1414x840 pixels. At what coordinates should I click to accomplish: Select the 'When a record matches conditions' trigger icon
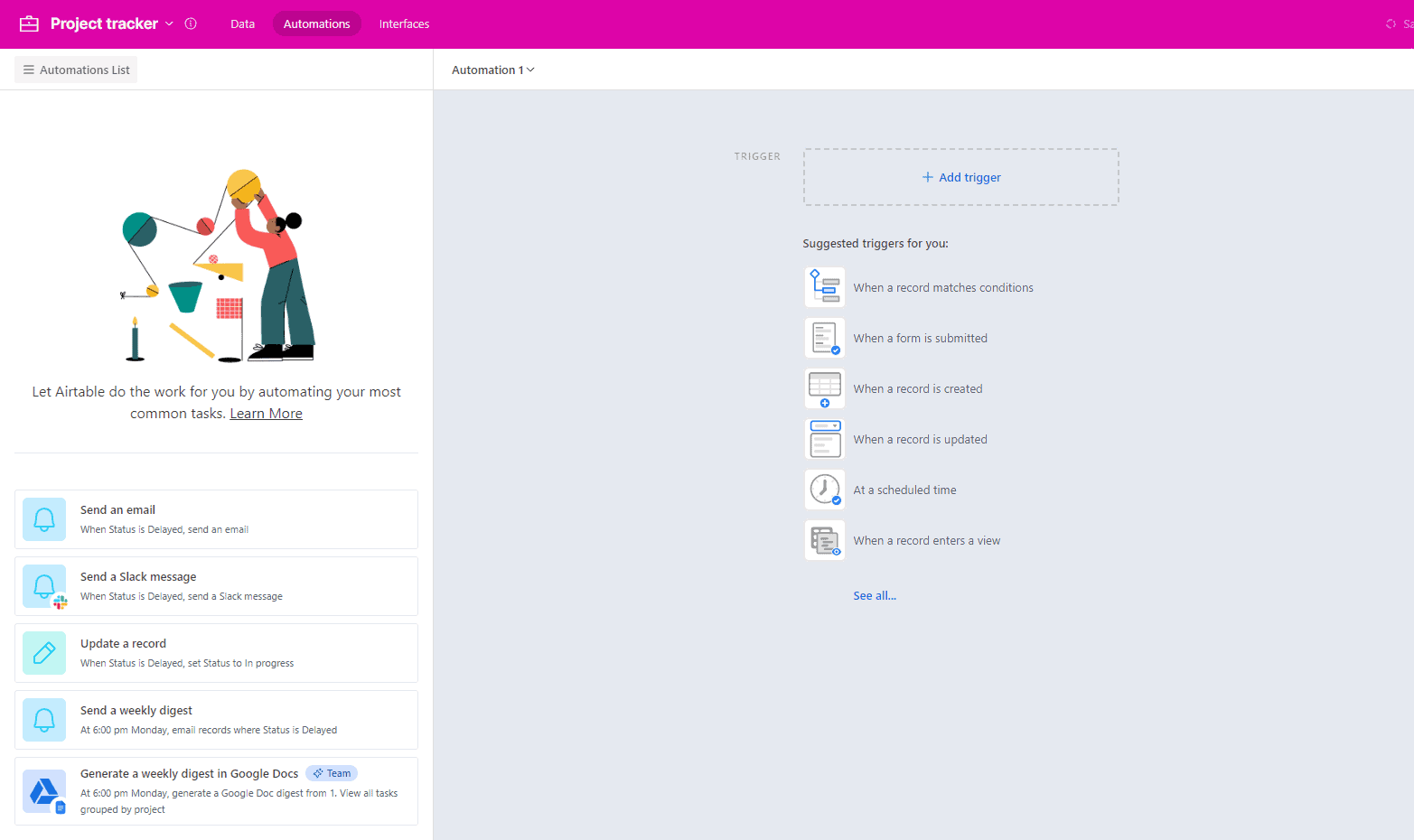tap(825, 286)
